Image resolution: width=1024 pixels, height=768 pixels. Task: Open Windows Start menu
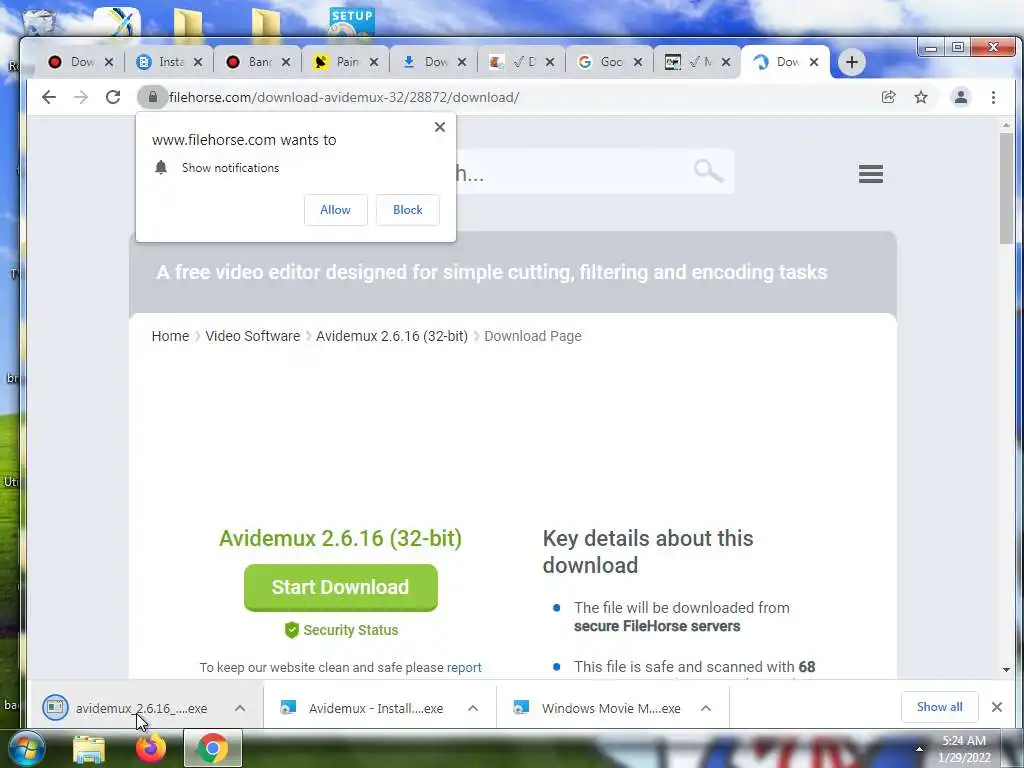click(x=26, y=748)
